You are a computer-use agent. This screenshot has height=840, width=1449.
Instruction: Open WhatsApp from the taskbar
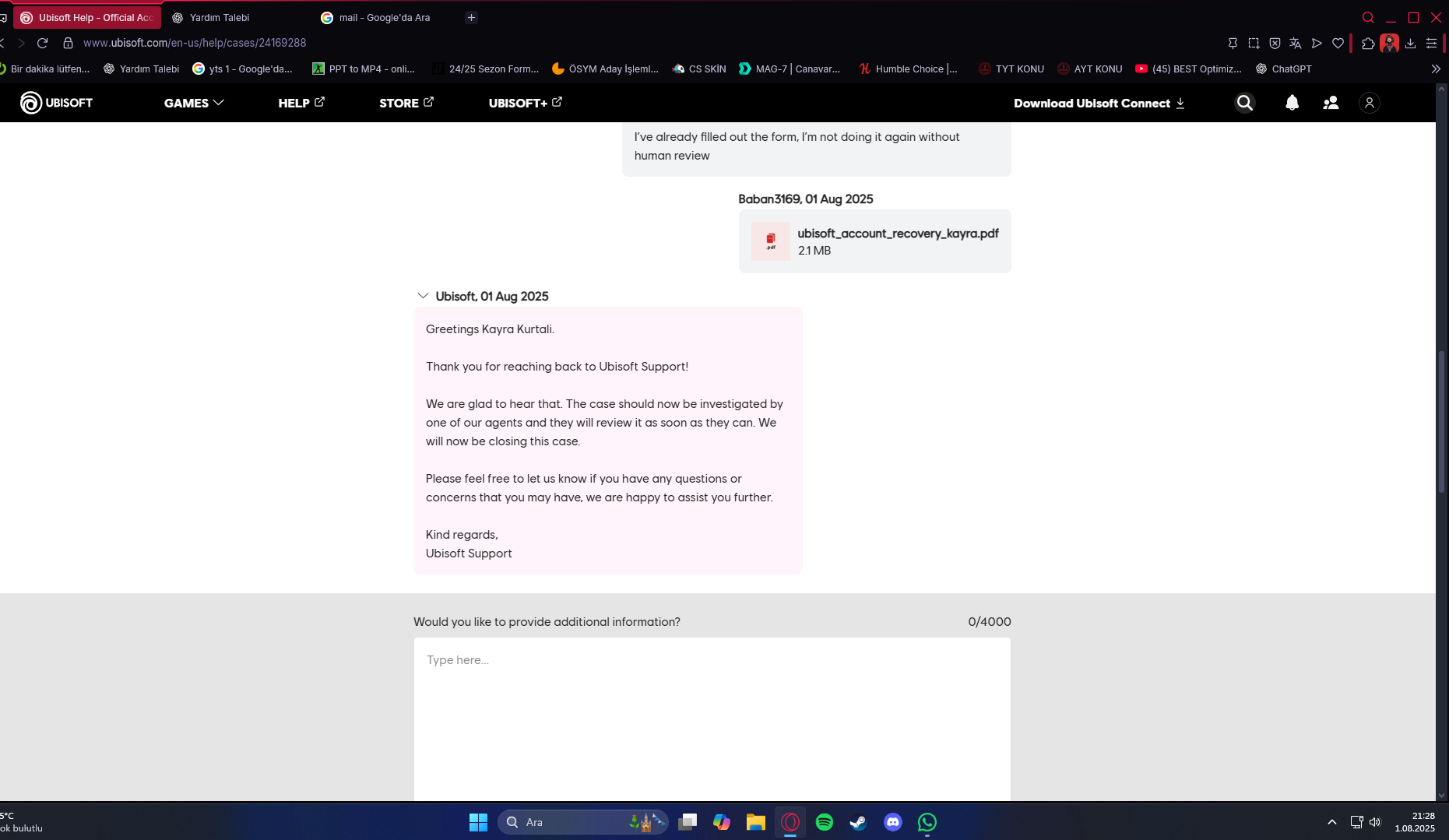927,822
